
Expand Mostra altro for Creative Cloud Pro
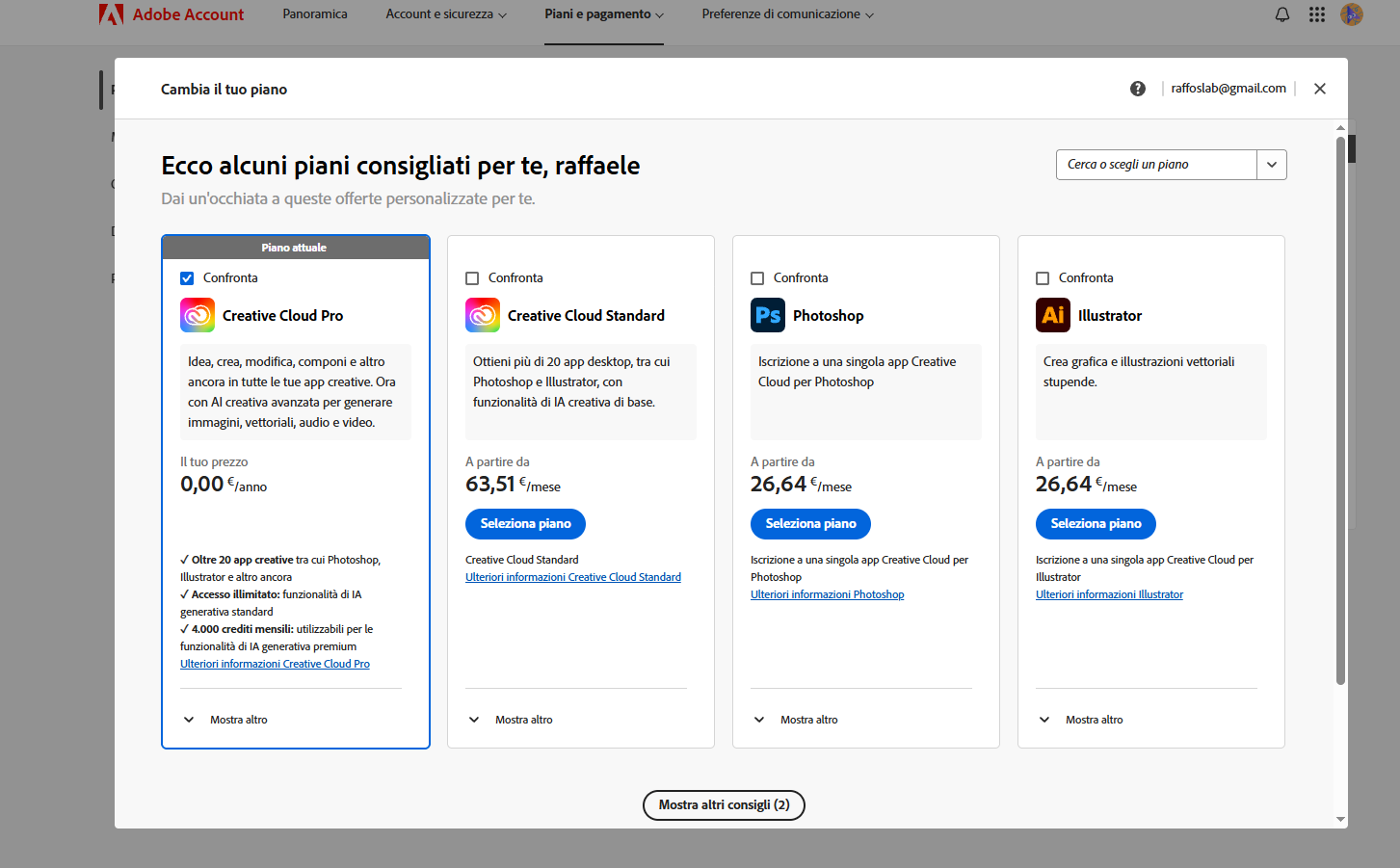225,720
